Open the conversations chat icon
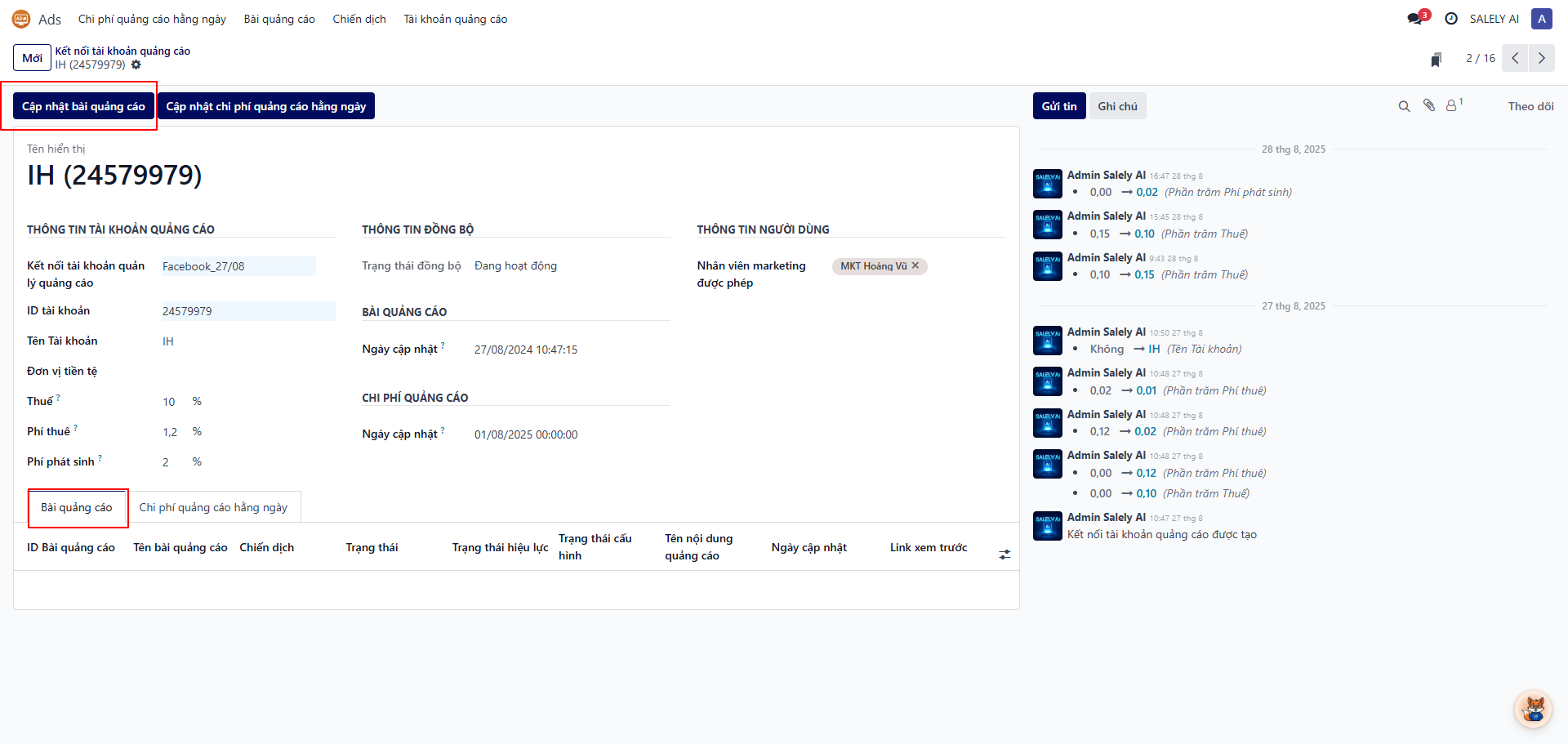The height and width of the screenshot is (744, 1568). (x=1415, y=19)
